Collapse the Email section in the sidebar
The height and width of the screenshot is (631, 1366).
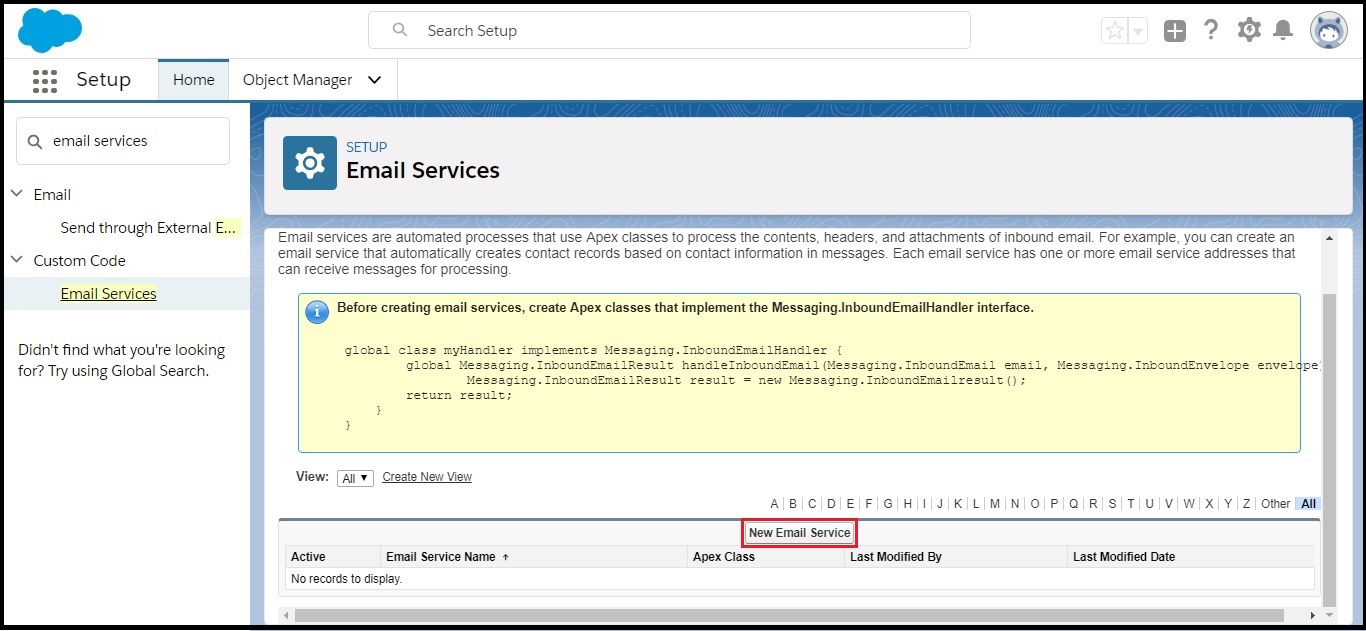tap(17, 194)
